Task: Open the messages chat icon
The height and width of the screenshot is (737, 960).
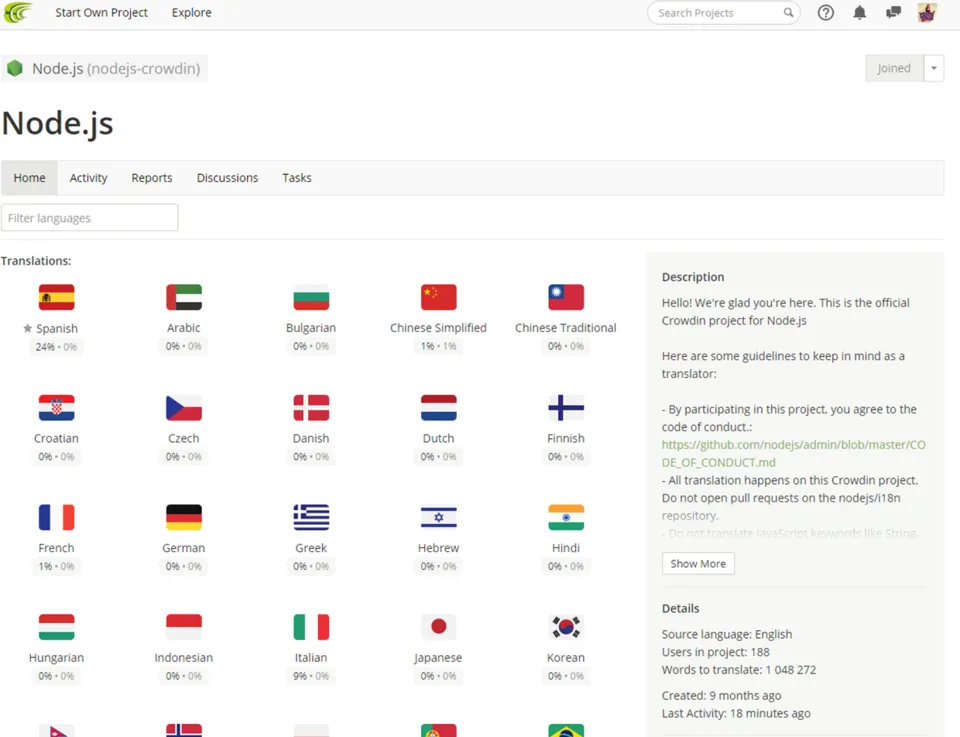Action: pyautogui.click(x=893, y=12)
